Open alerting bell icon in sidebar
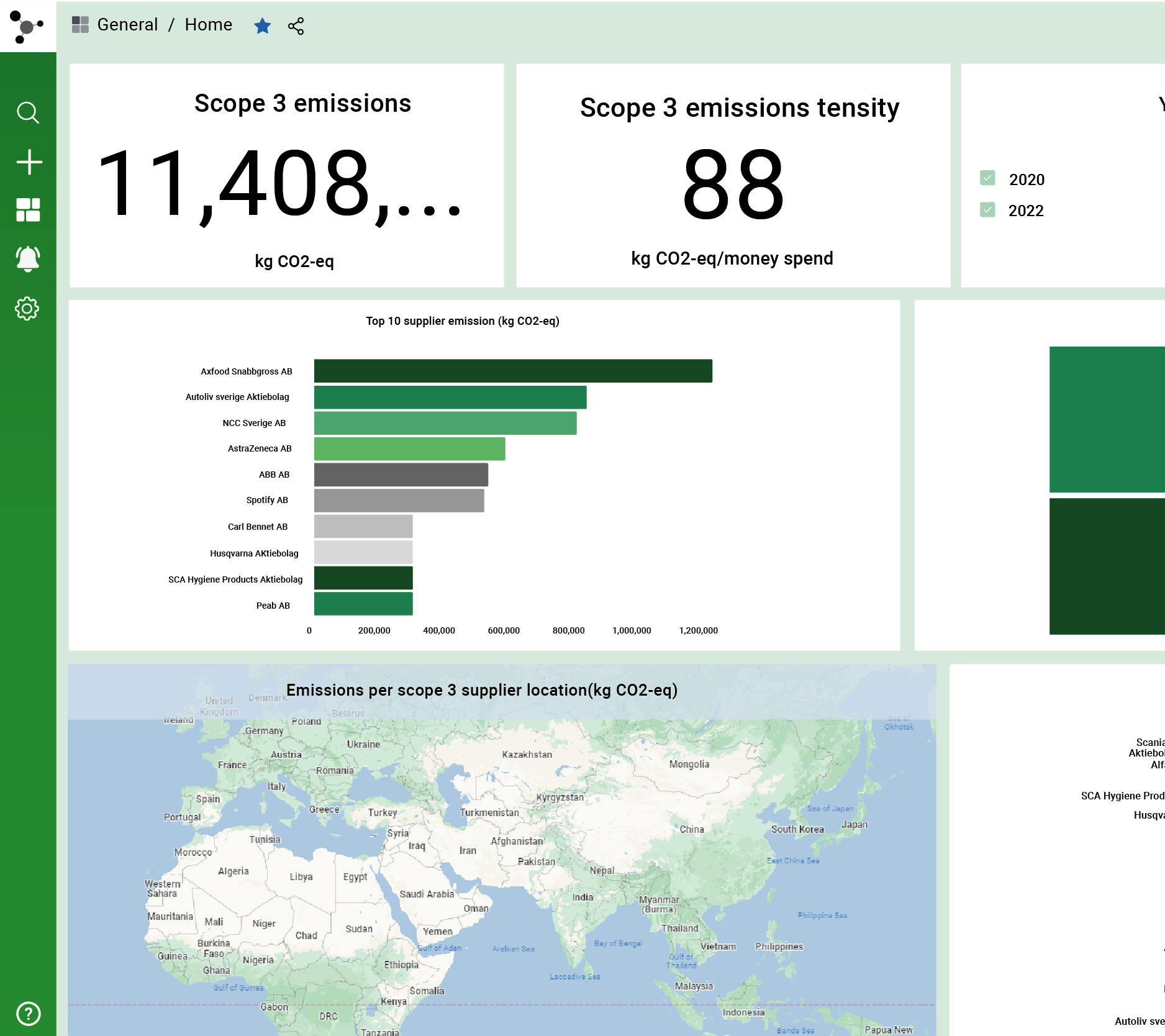The image size is (1165, 1036). pos(28,259)
